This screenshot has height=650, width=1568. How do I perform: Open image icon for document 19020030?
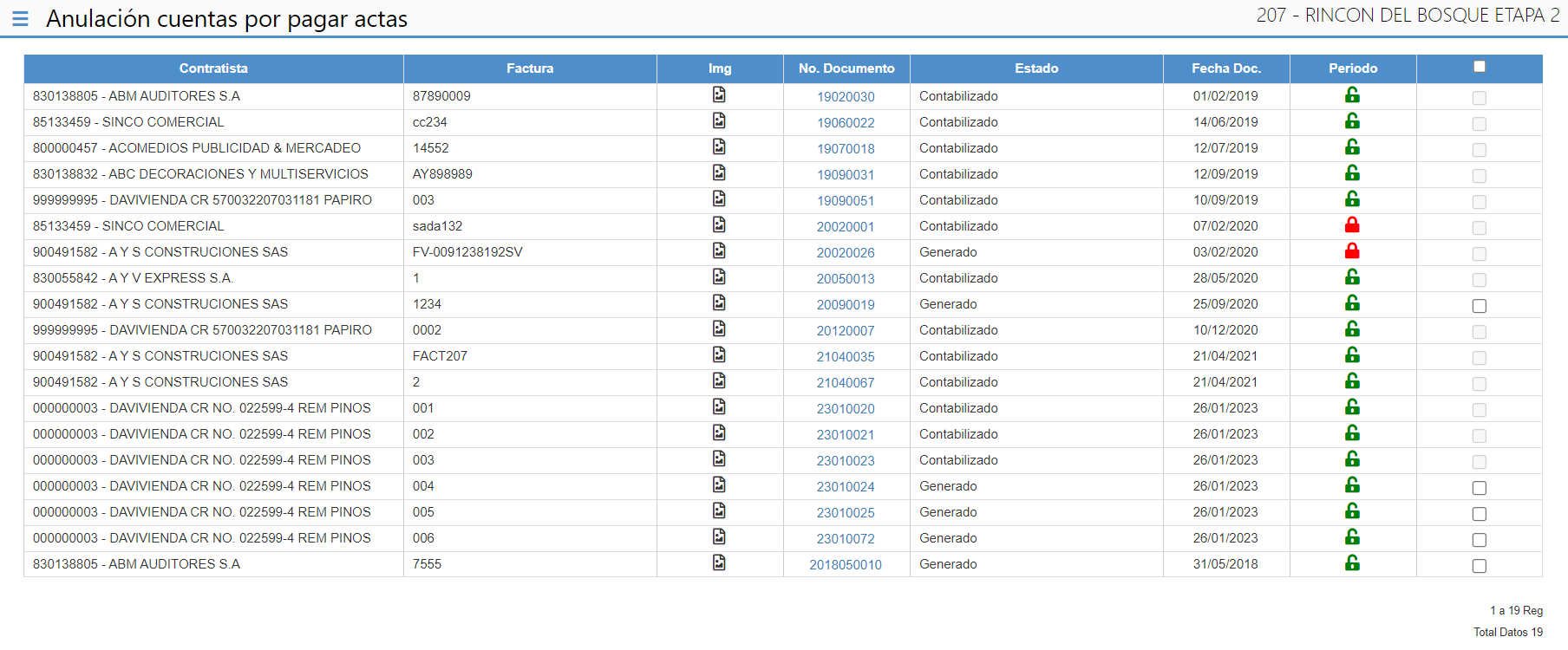point(719,94)
